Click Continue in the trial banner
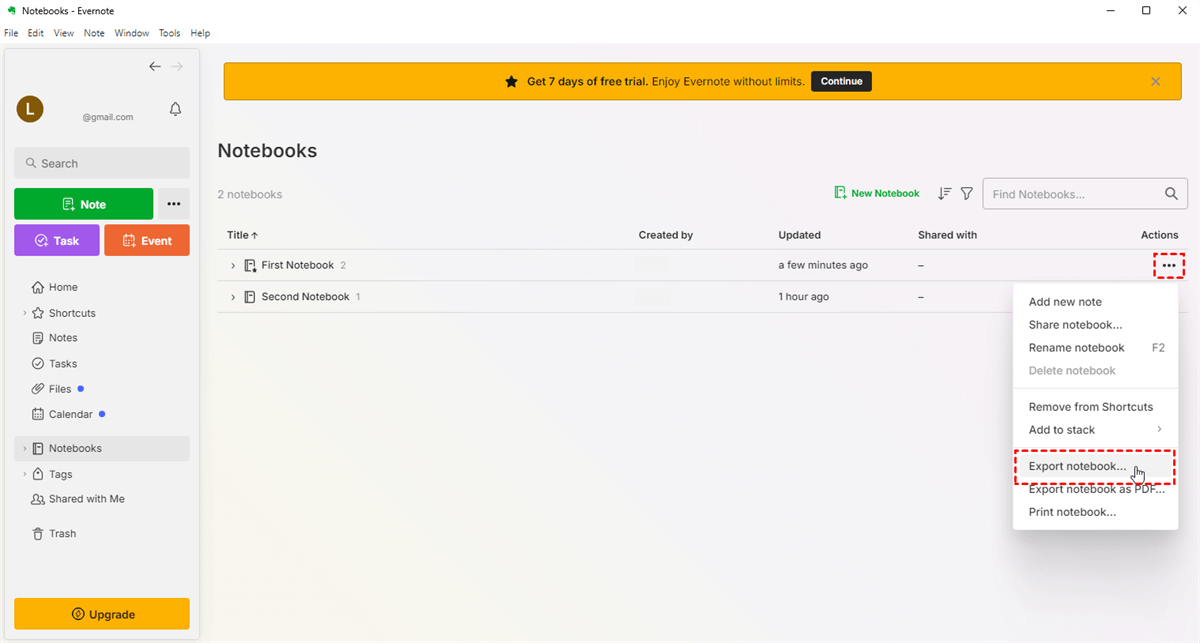 (841, 81)
